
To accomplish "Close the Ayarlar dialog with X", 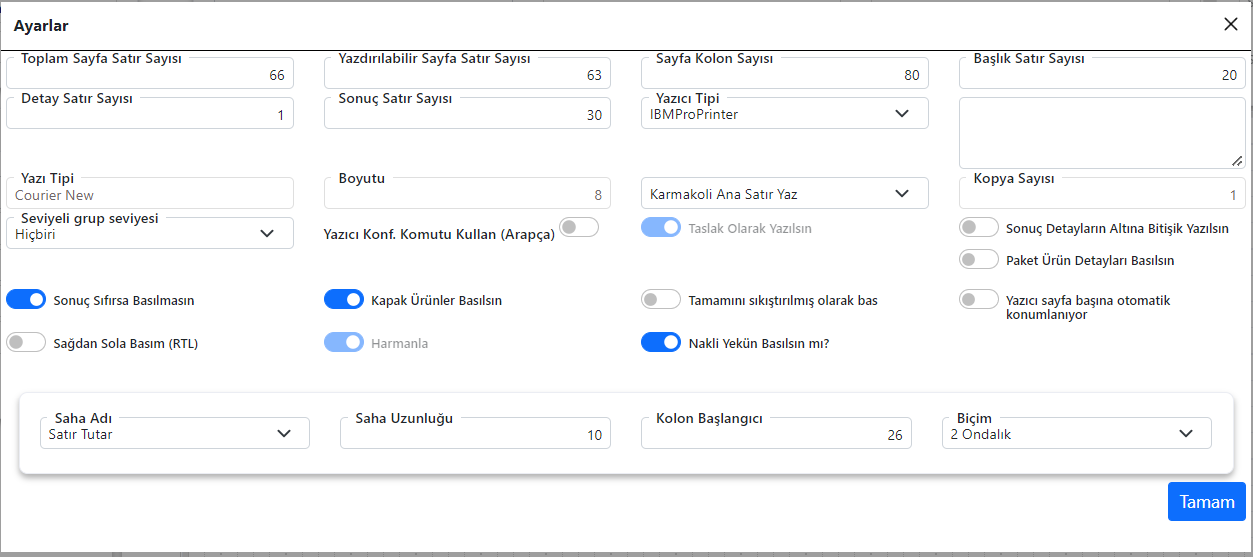I will [1230, 25].
